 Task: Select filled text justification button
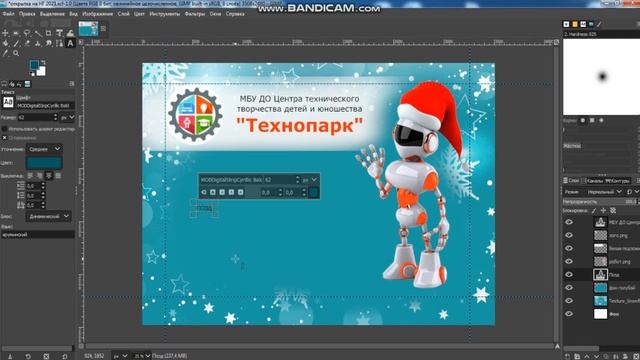pos(58,176)
